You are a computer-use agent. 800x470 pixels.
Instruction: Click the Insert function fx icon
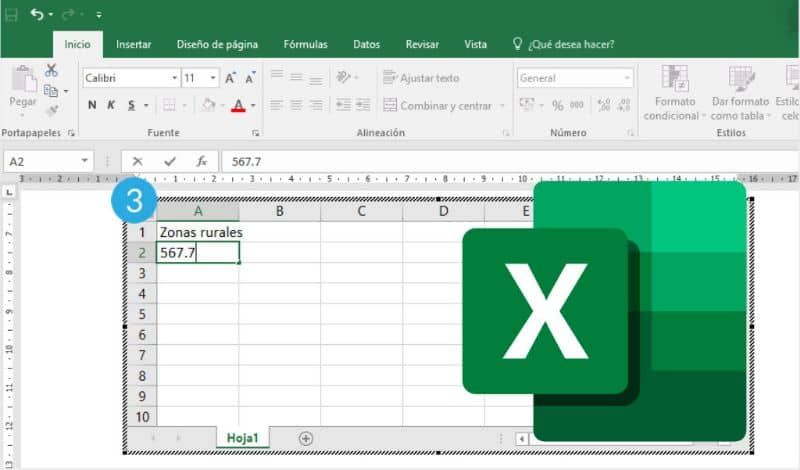[201, 161]
